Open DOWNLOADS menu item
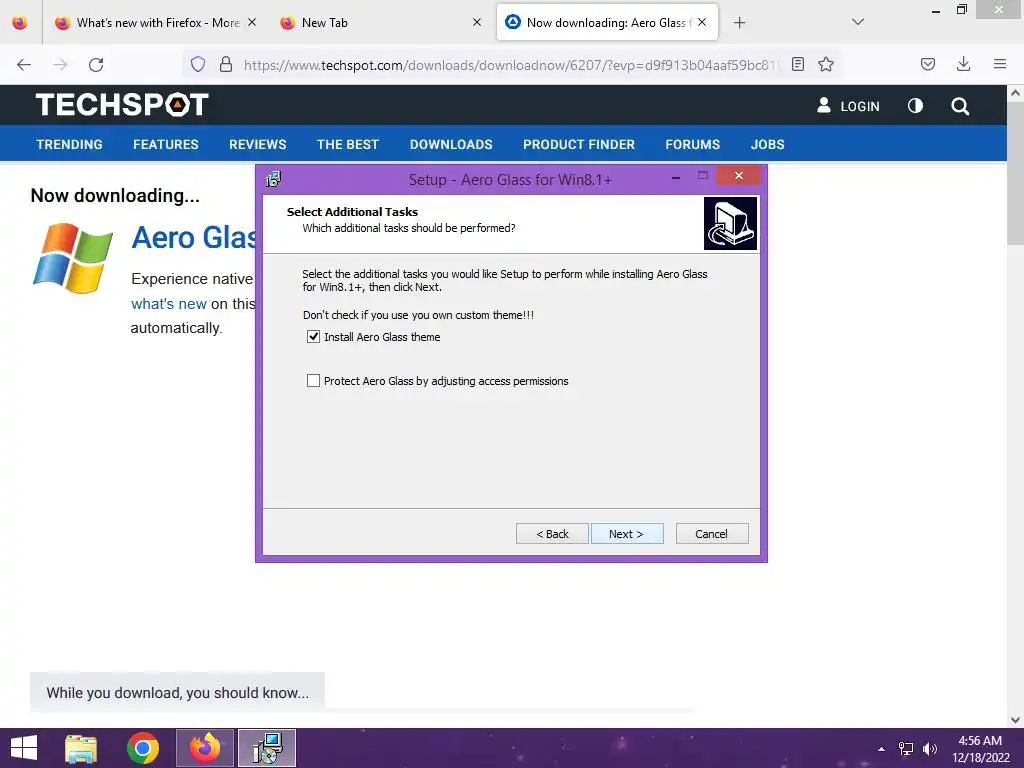1024x768 pixels. click(451, 144)
